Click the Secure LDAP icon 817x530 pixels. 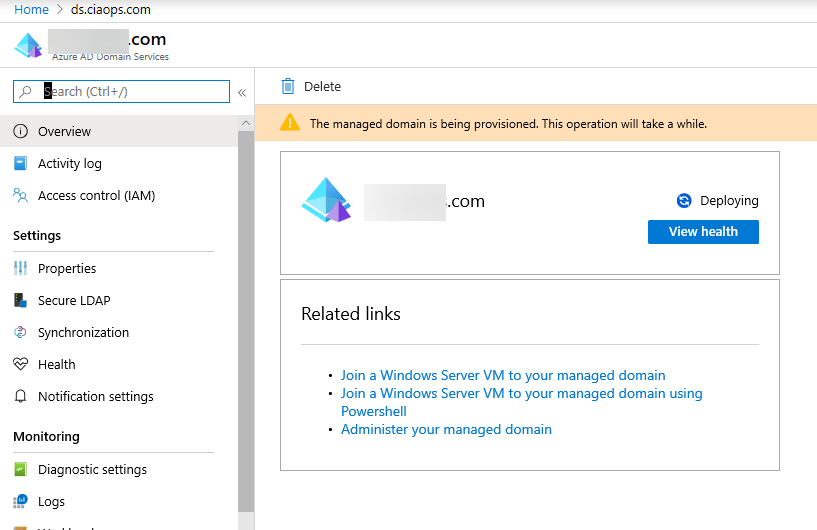pyautogui.click(x=21, y=301)
